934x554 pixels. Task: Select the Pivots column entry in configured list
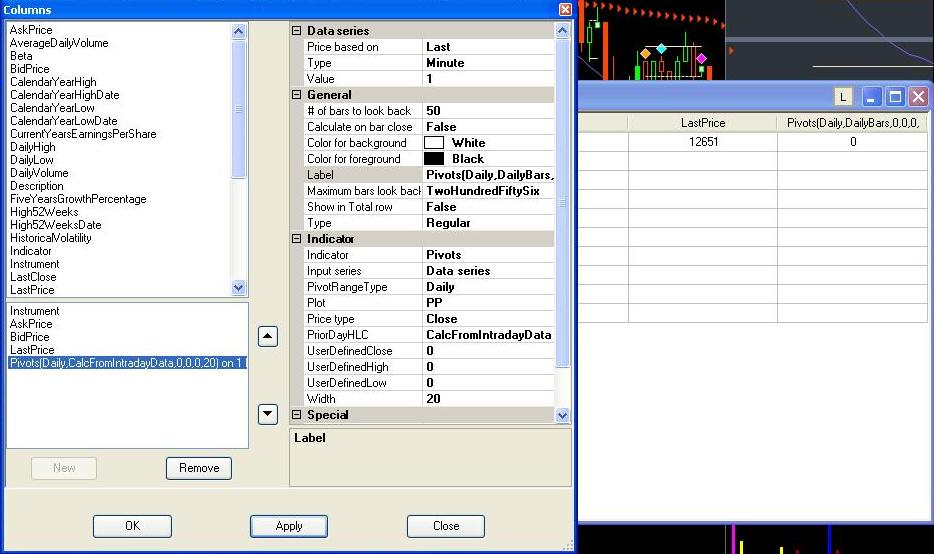coord(127,363)
